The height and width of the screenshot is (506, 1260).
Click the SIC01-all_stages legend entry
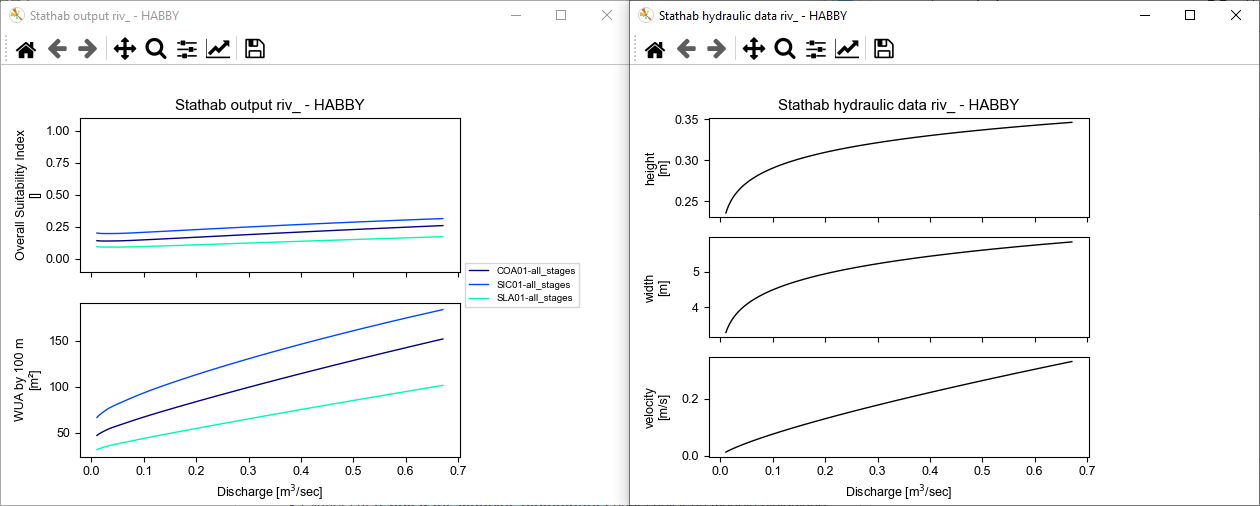534,285
